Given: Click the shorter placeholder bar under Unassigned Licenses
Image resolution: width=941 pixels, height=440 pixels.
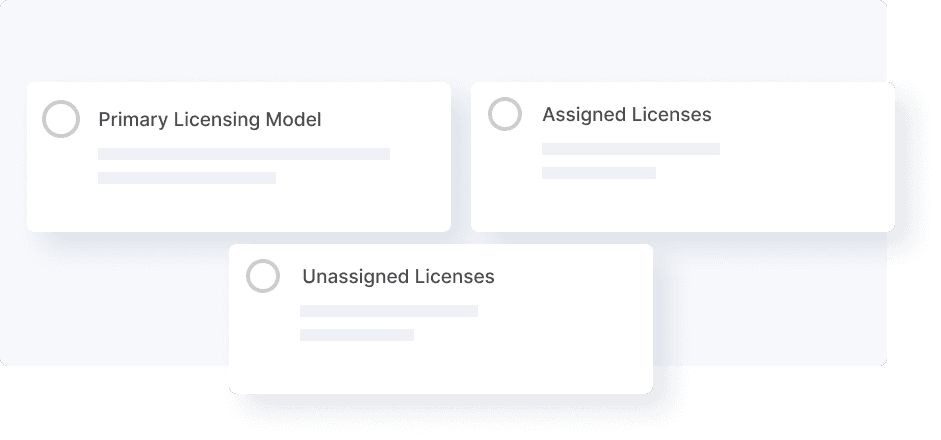Looking at the screenshot, I should [356, 335].
